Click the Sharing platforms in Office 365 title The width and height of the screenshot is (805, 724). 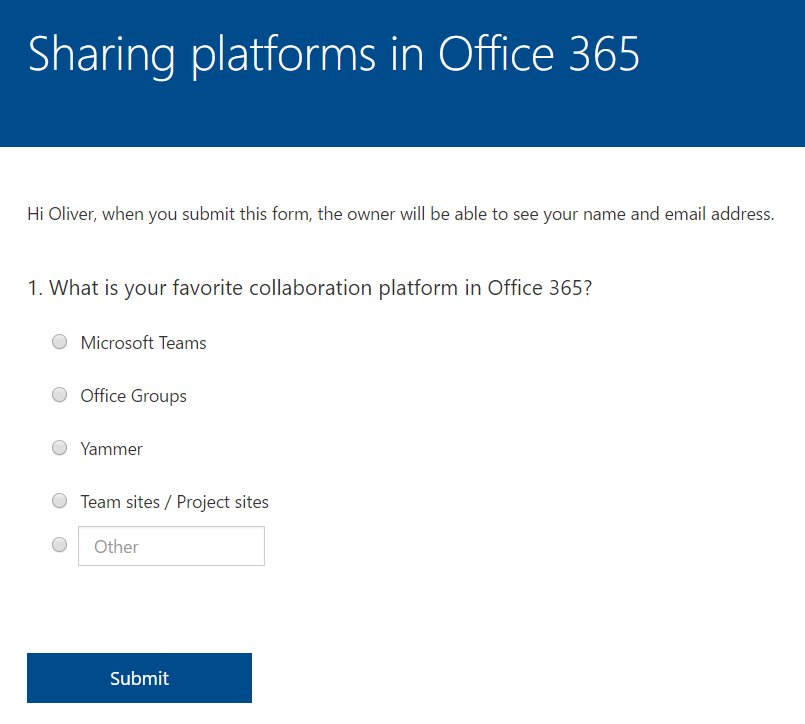[334, 55]
